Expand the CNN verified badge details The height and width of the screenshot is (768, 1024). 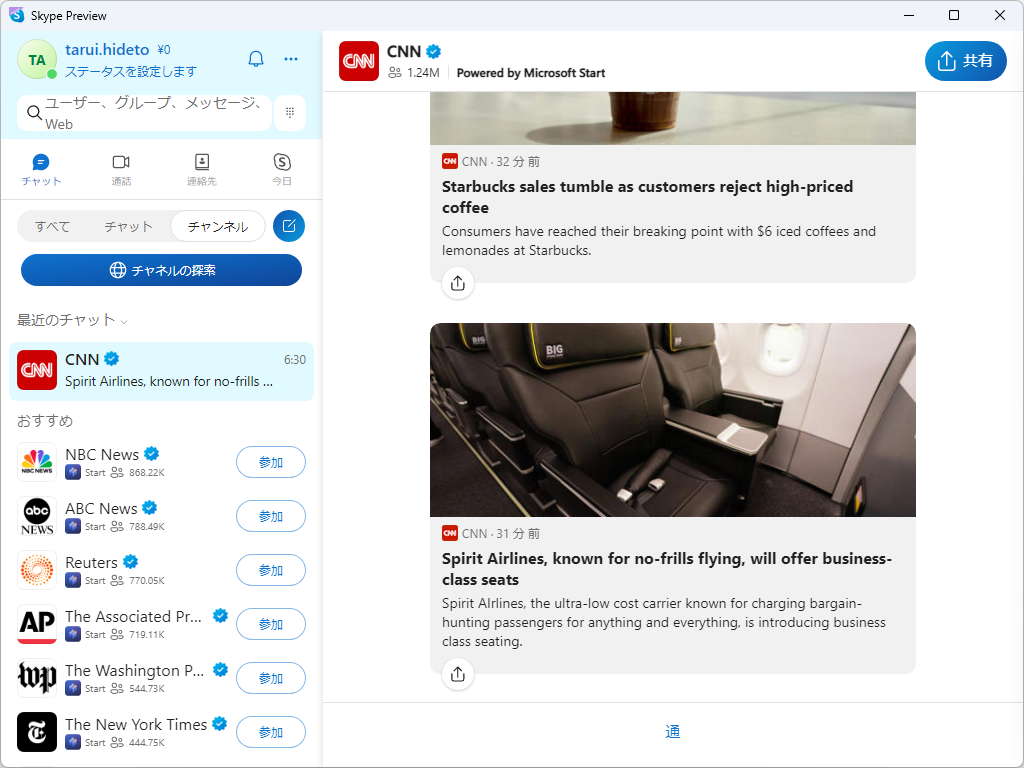tap(432, 50)
